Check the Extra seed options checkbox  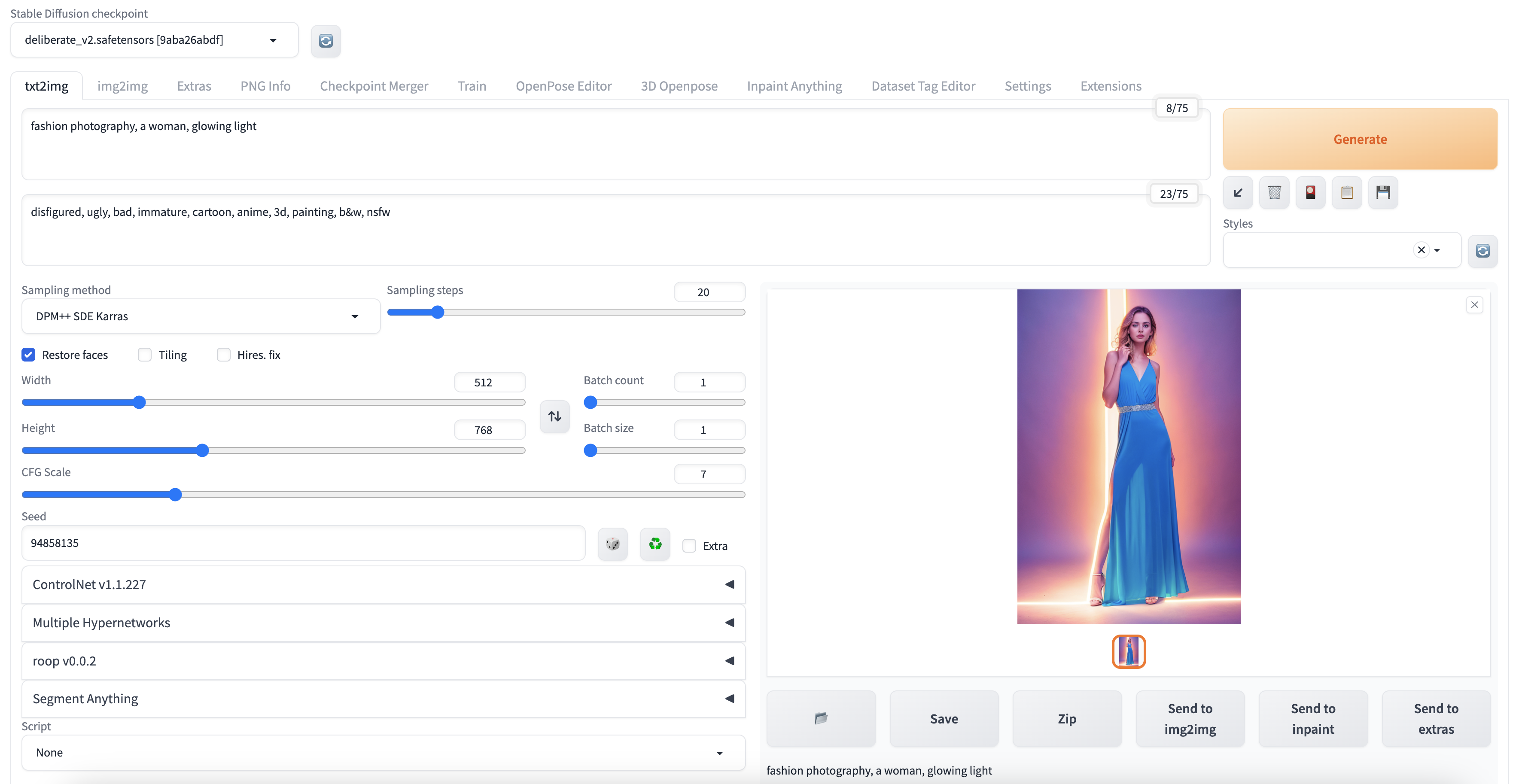[688, 546]
